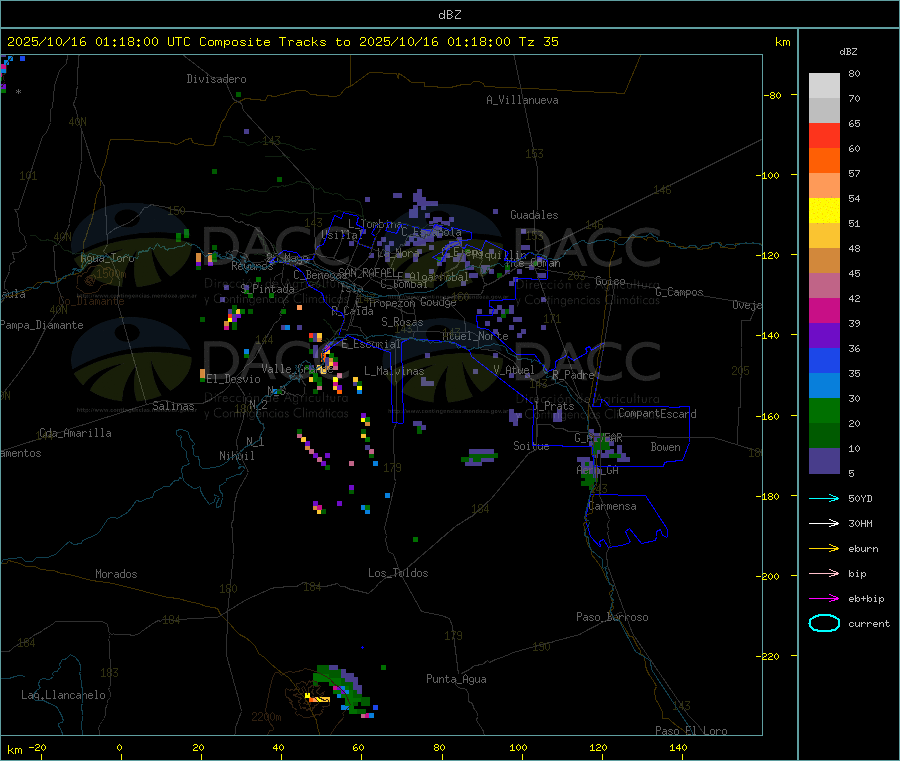
Task: Click the 20 dBZ green swatch
Action: (x=824, y=410)
